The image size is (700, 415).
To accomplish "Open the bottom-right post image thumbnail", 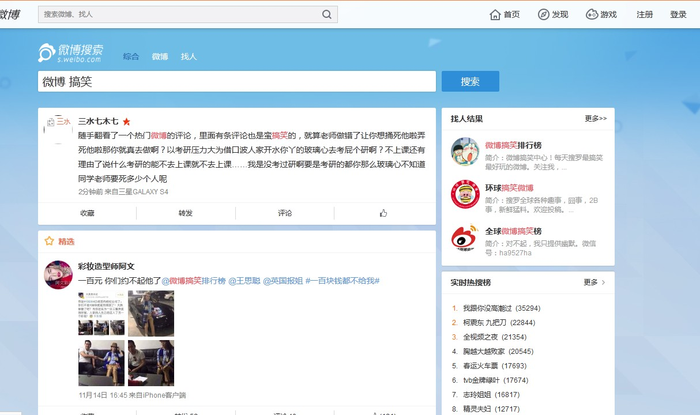I will [151, 363].
